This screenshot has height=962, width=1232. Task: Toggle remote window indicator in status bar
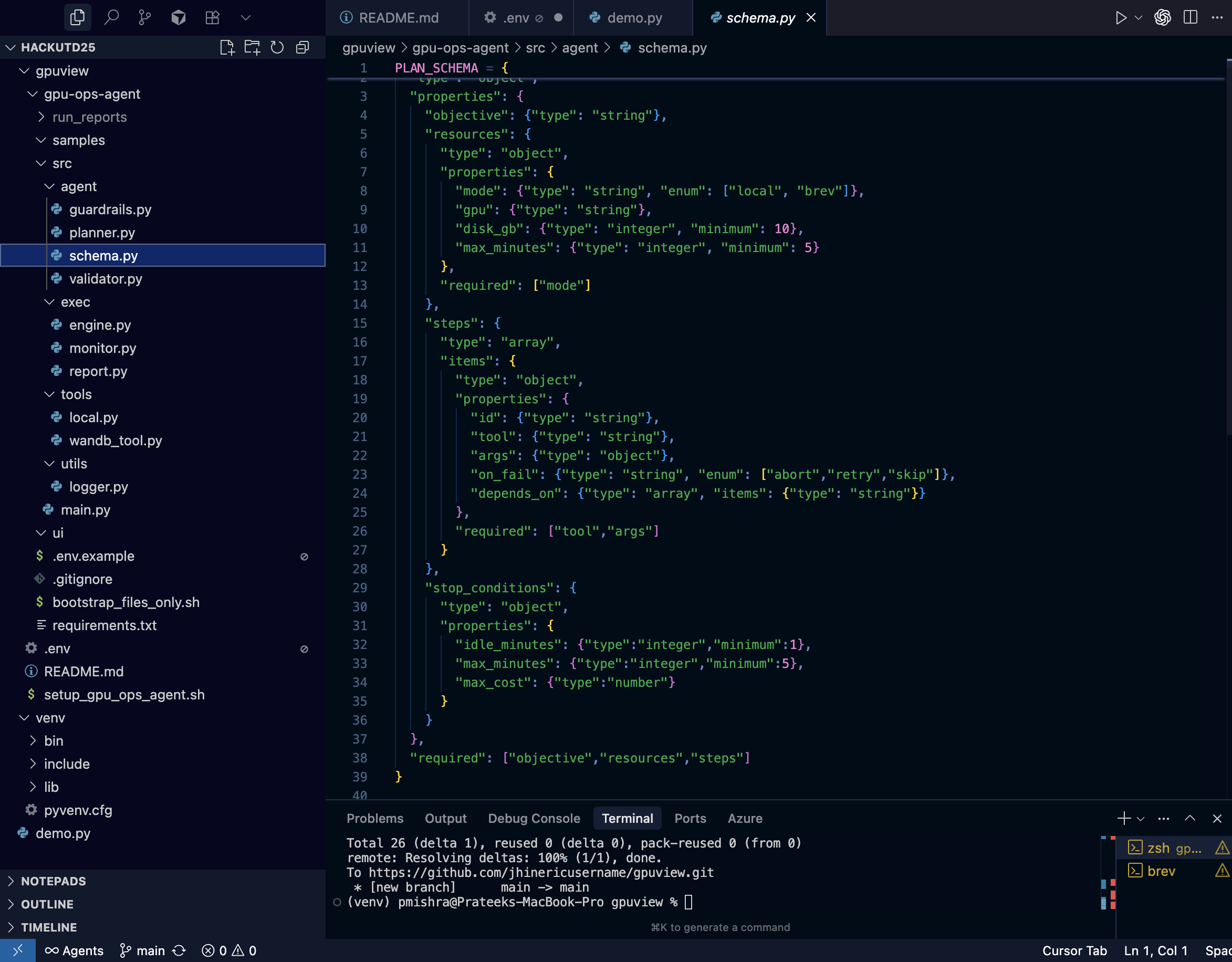tap(17, 951)
